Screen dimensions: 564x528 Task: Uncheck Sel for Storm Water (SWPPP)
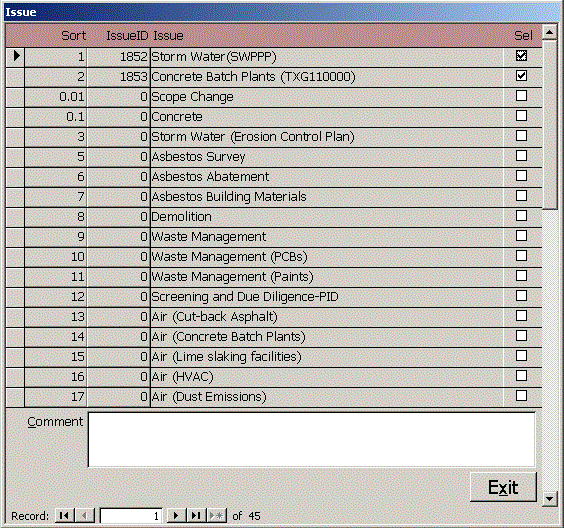point(521,55)
